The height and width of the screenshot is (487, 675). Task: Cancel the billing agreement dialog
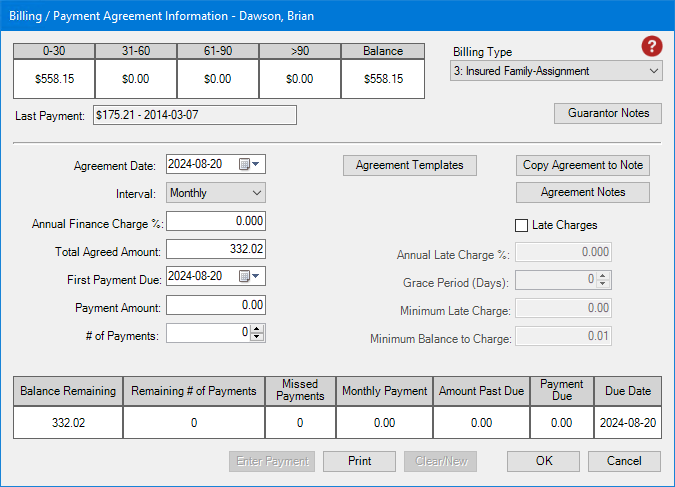click(x=624, y=461)
